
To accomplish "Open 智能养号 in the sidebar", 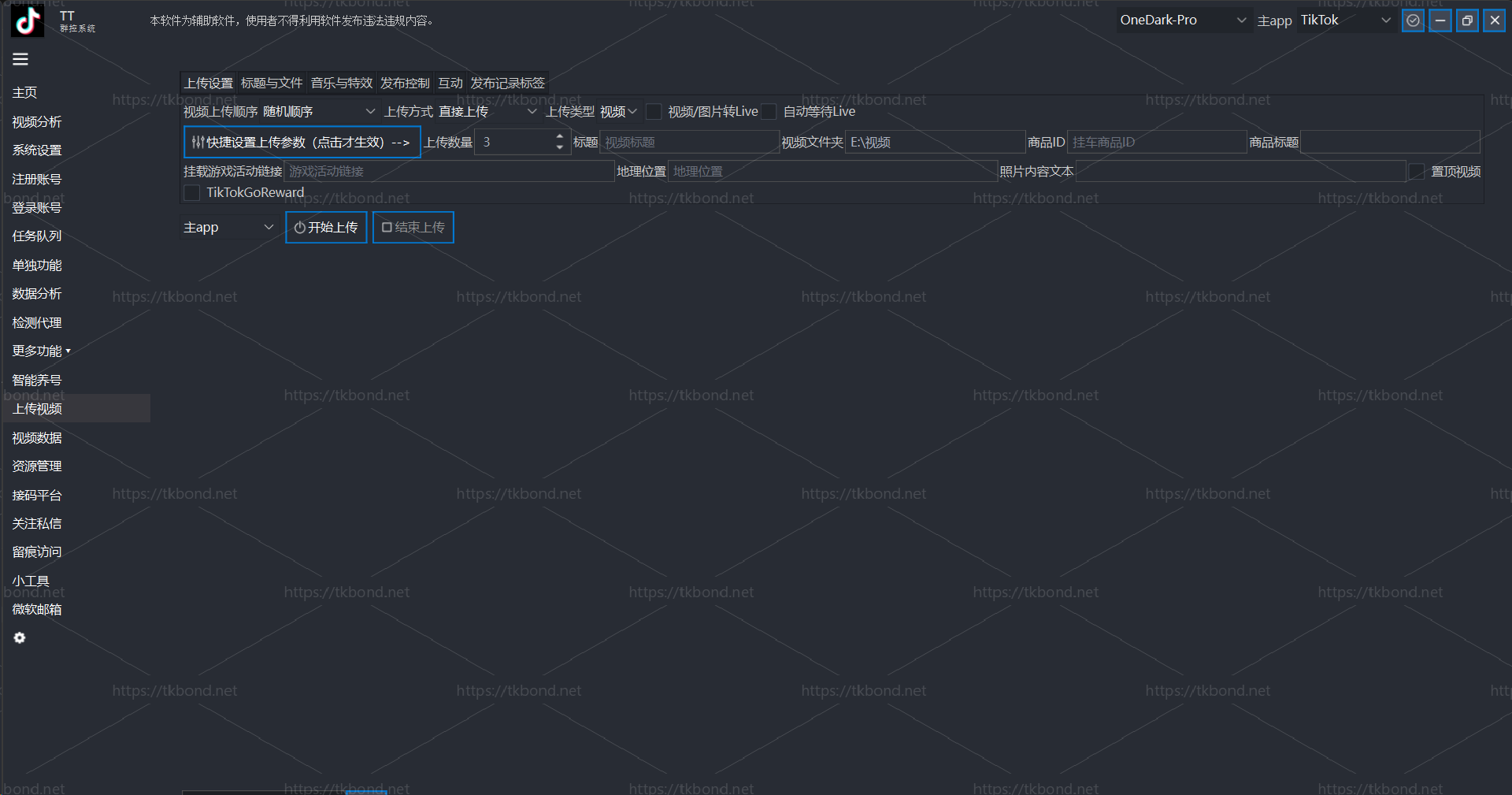I will tap(37, 381).
